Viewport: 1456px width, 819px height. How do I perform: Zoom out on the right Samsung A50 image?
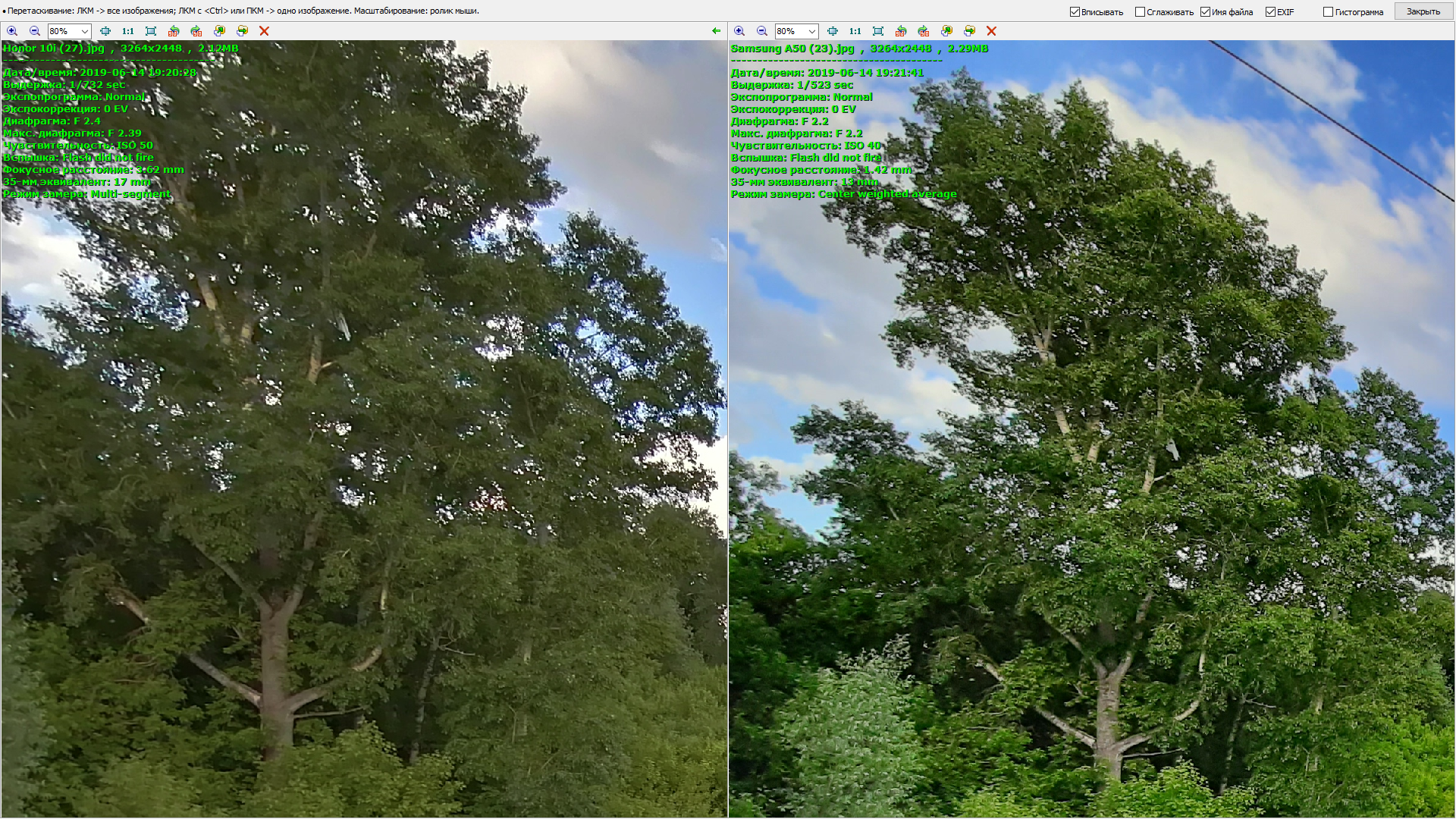(762, 31)
